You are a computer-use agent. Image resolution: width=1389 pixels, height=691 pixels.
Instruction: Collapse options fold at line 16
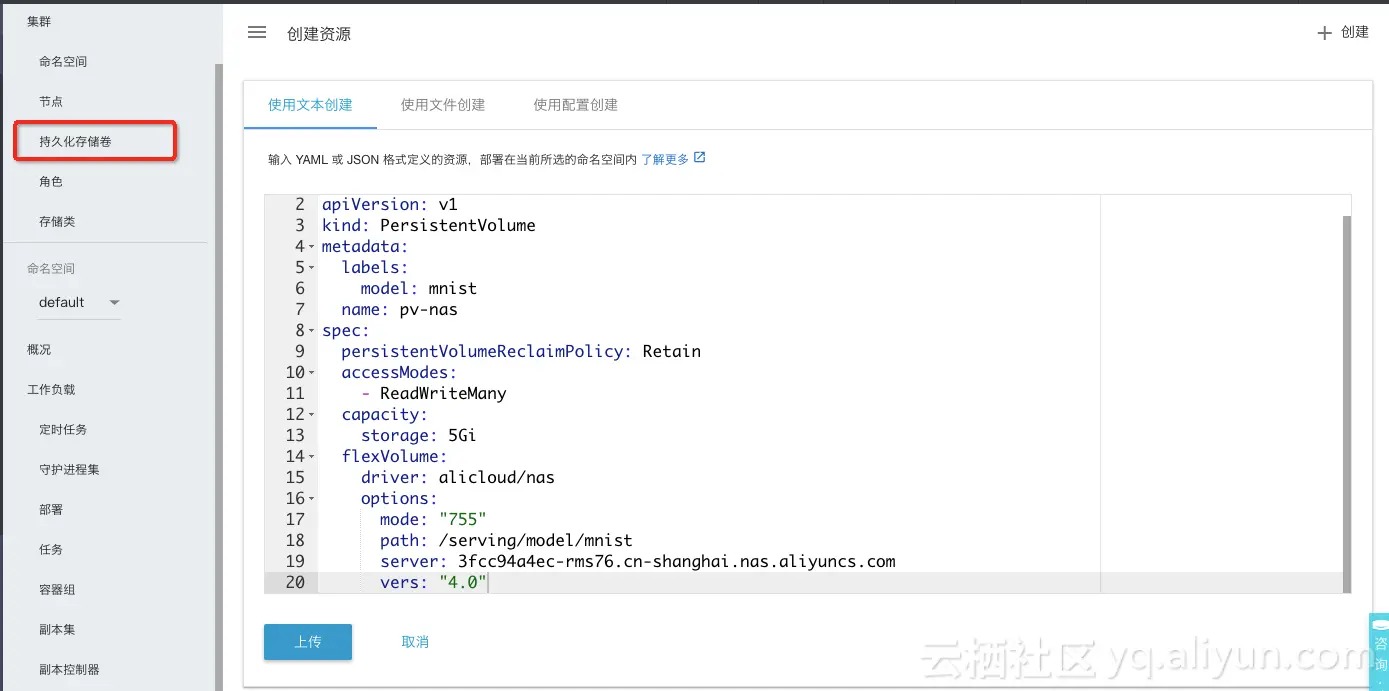click(311, 499)
